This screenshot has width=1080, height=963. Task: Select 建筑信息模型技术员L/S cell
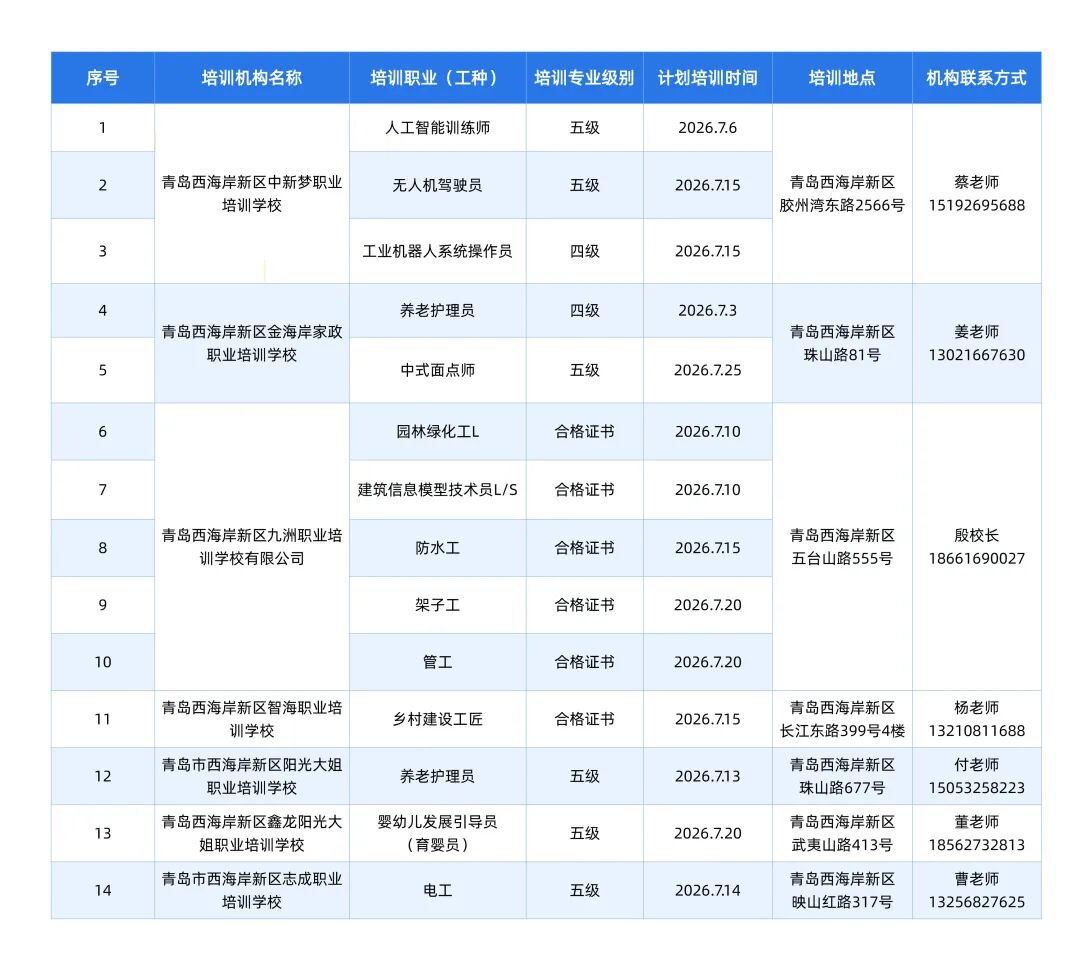point(437,490)
